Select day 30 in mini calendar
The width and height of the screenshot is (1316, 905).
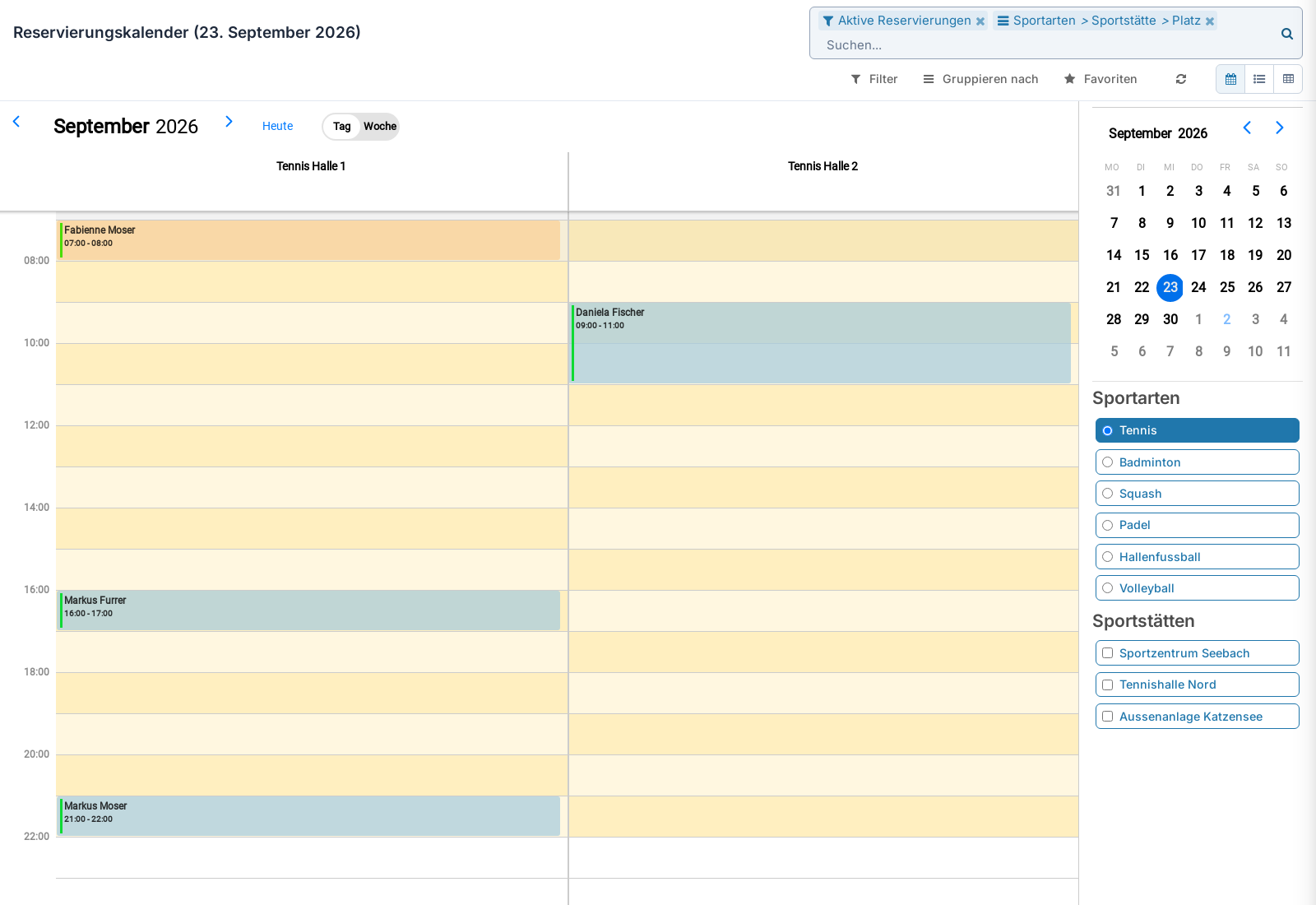pos(1170,319)
